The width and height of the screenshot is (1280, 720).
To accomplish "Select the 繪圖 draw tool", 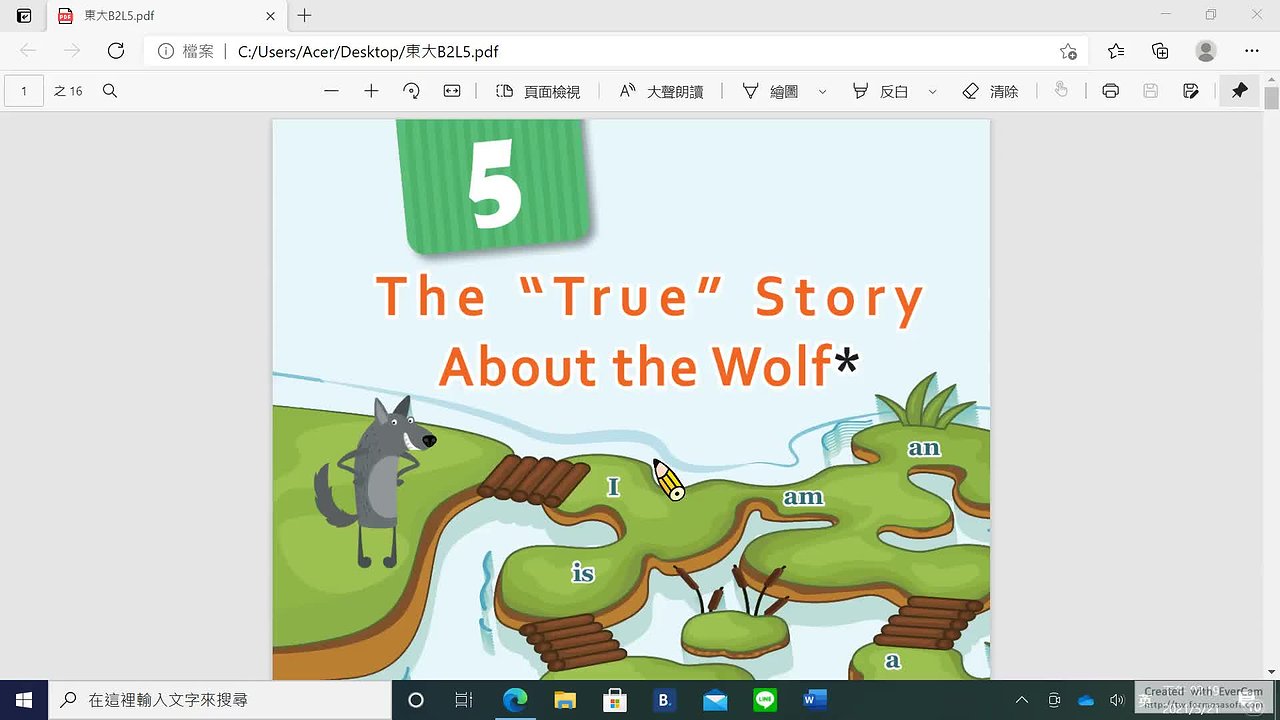I will click(770, 91).
